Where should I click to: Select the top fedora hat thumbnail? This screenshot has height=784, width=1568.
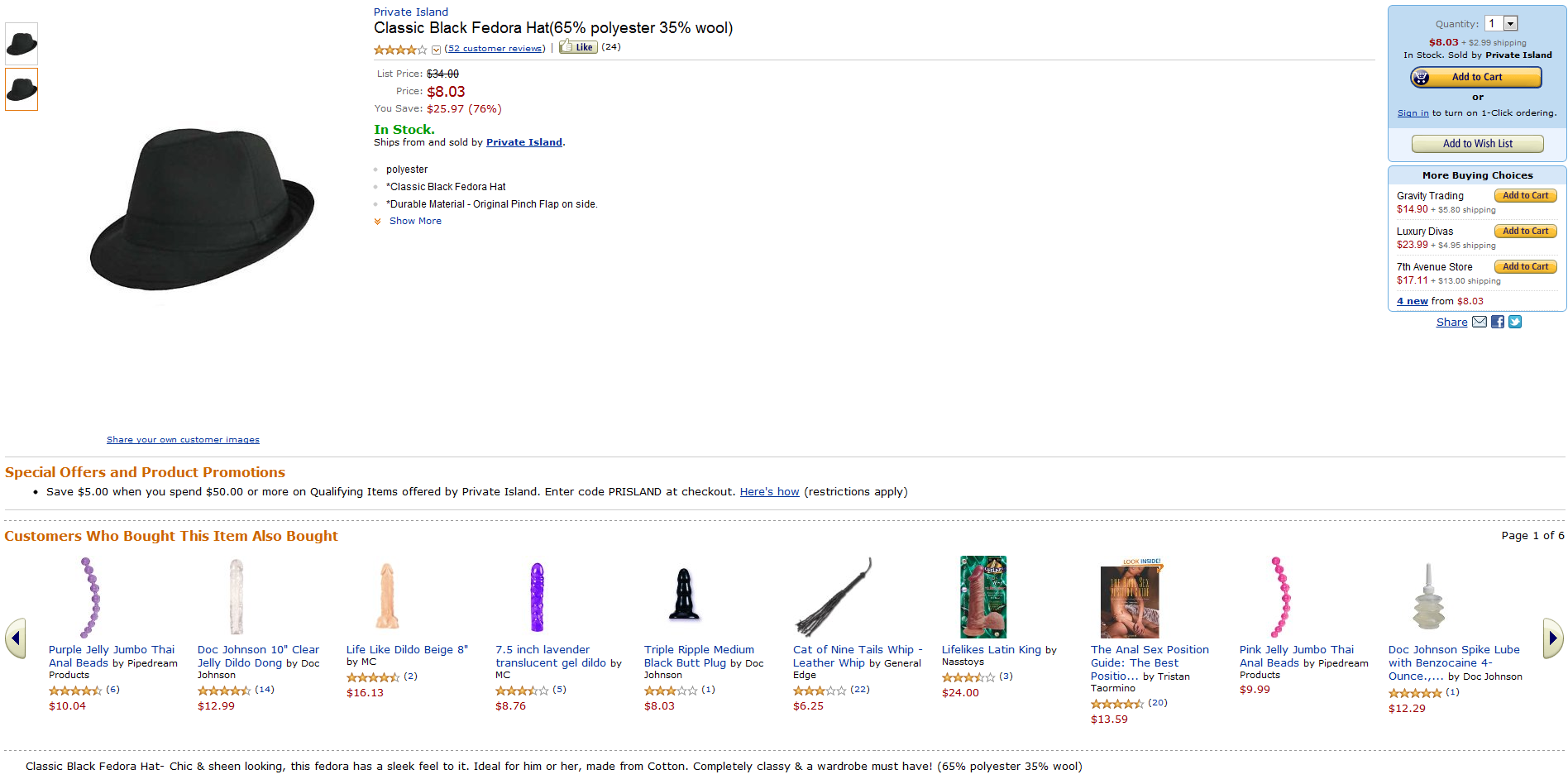[x=22, y=44]
